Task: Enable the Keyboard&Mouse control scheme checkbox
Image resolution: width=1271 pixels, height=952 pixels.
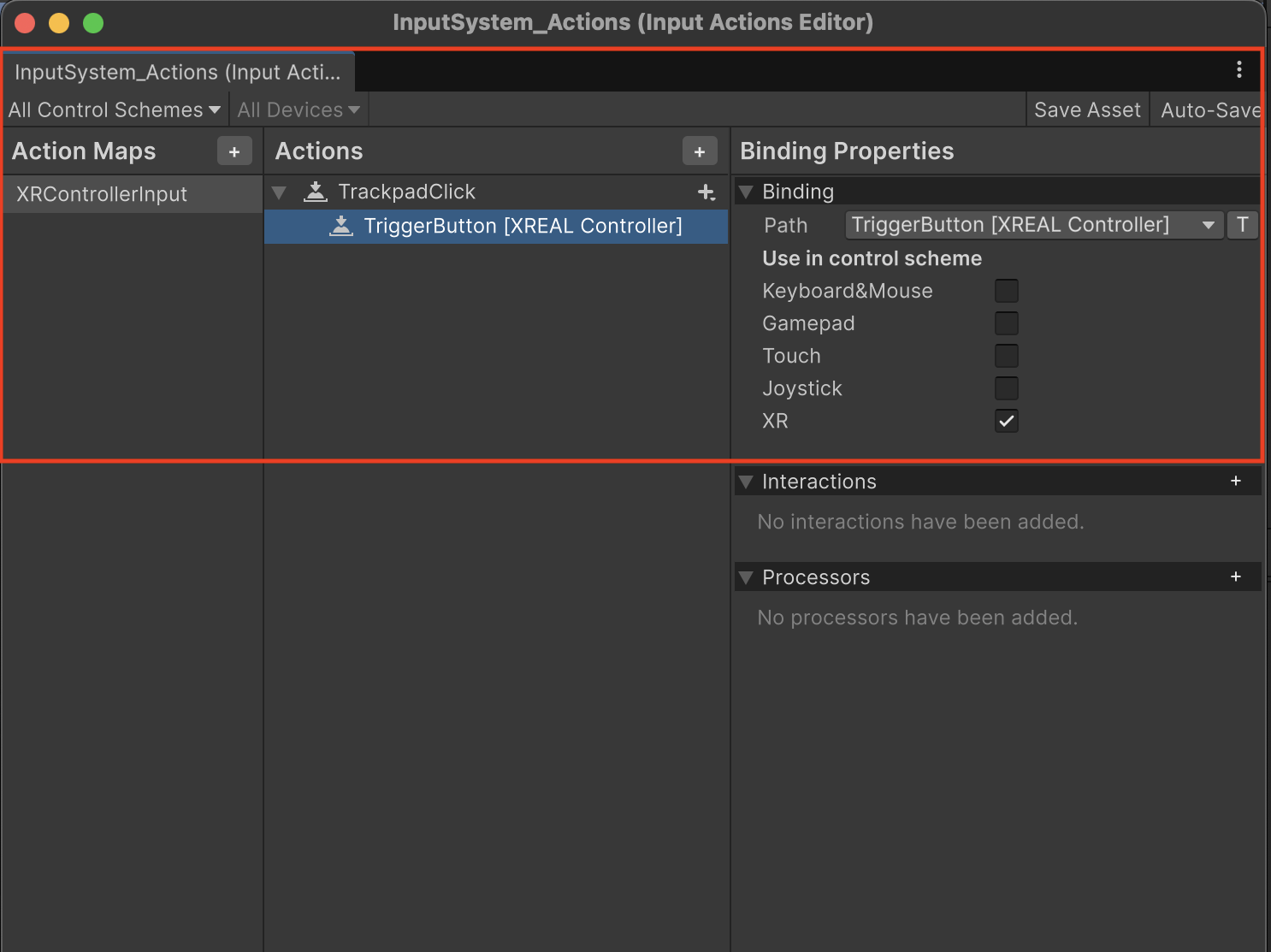Action: [x=1006, y=291]
